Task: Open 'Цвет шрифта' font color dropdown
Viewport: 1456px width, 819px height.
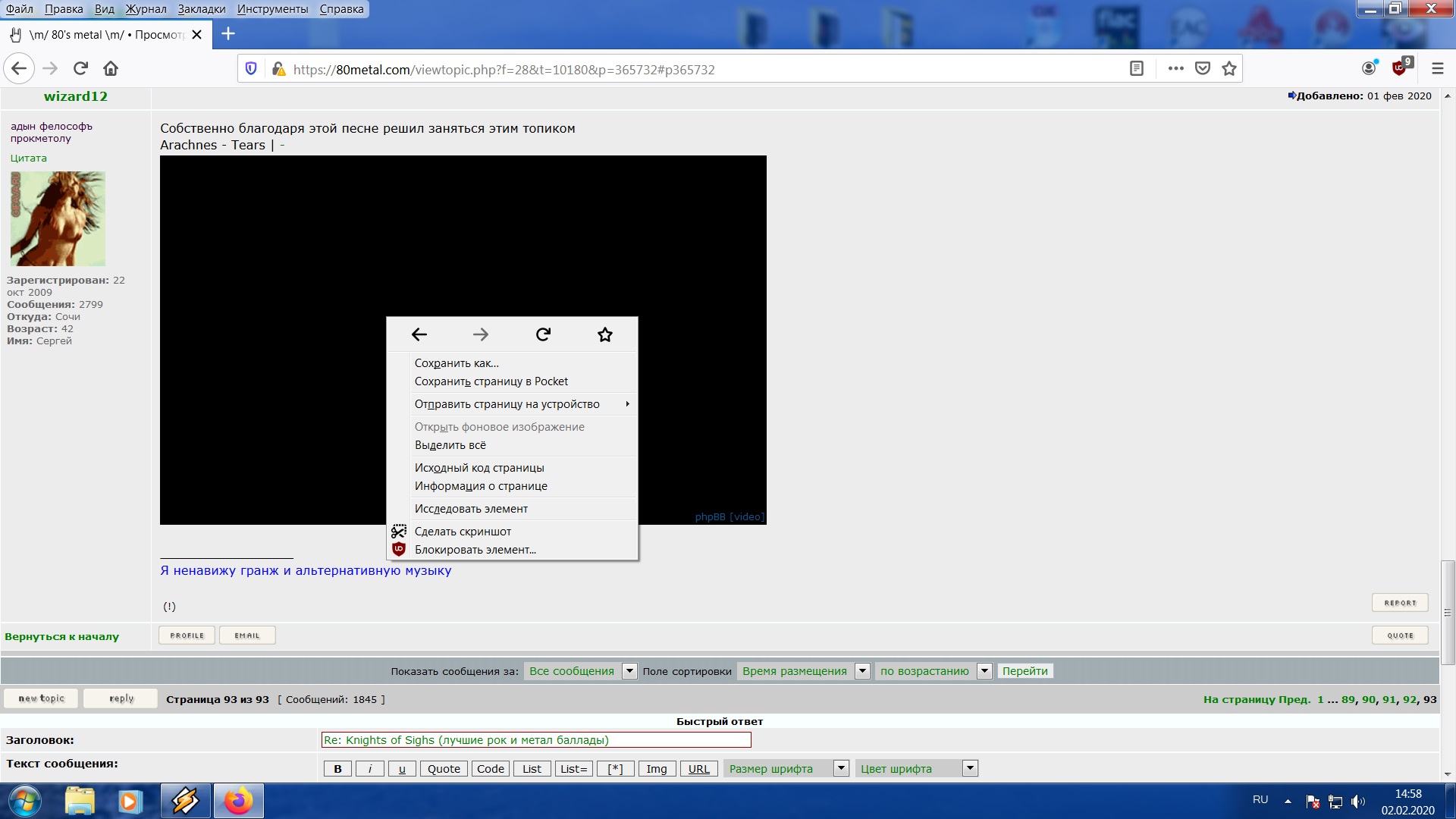Action: pyautogui.click(x=969, y=768)
